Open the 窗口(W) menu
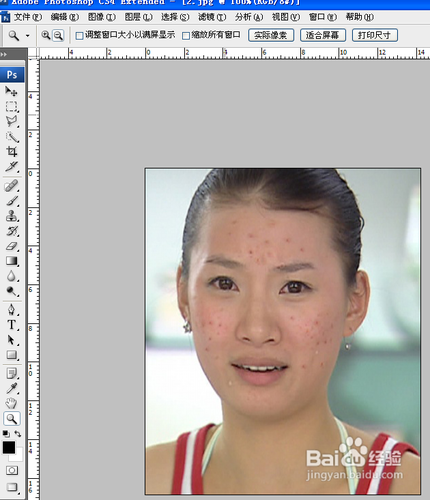 [x=323, y=17]
